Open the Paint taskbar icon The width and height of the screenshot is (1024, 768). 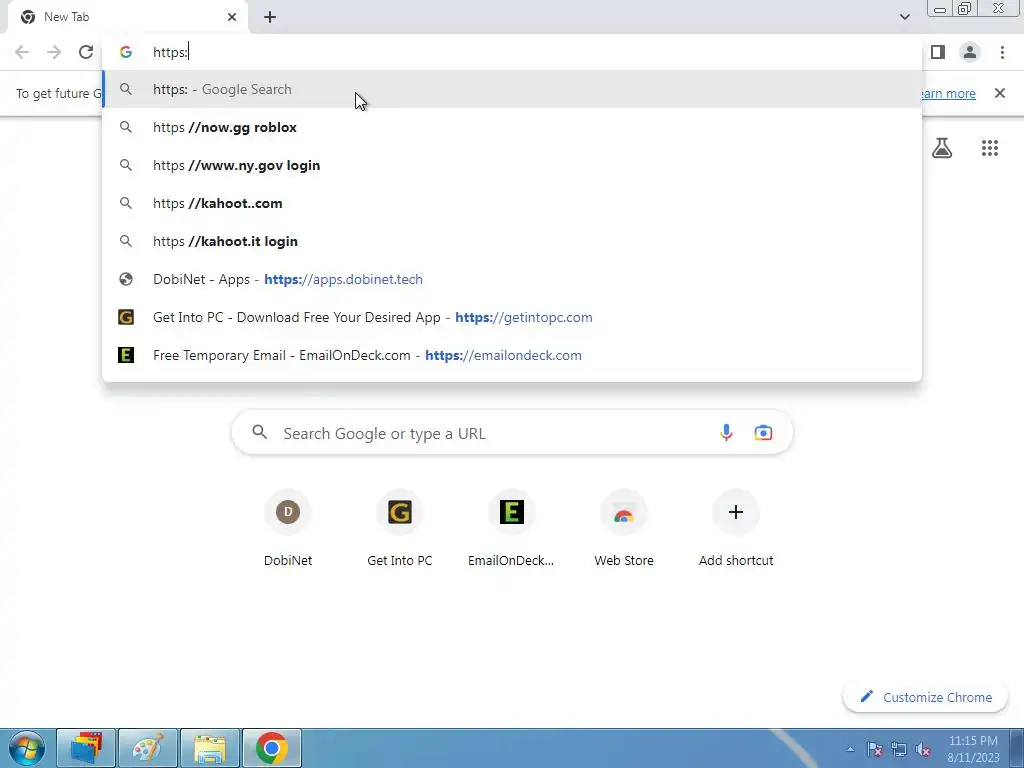point(148,748)
